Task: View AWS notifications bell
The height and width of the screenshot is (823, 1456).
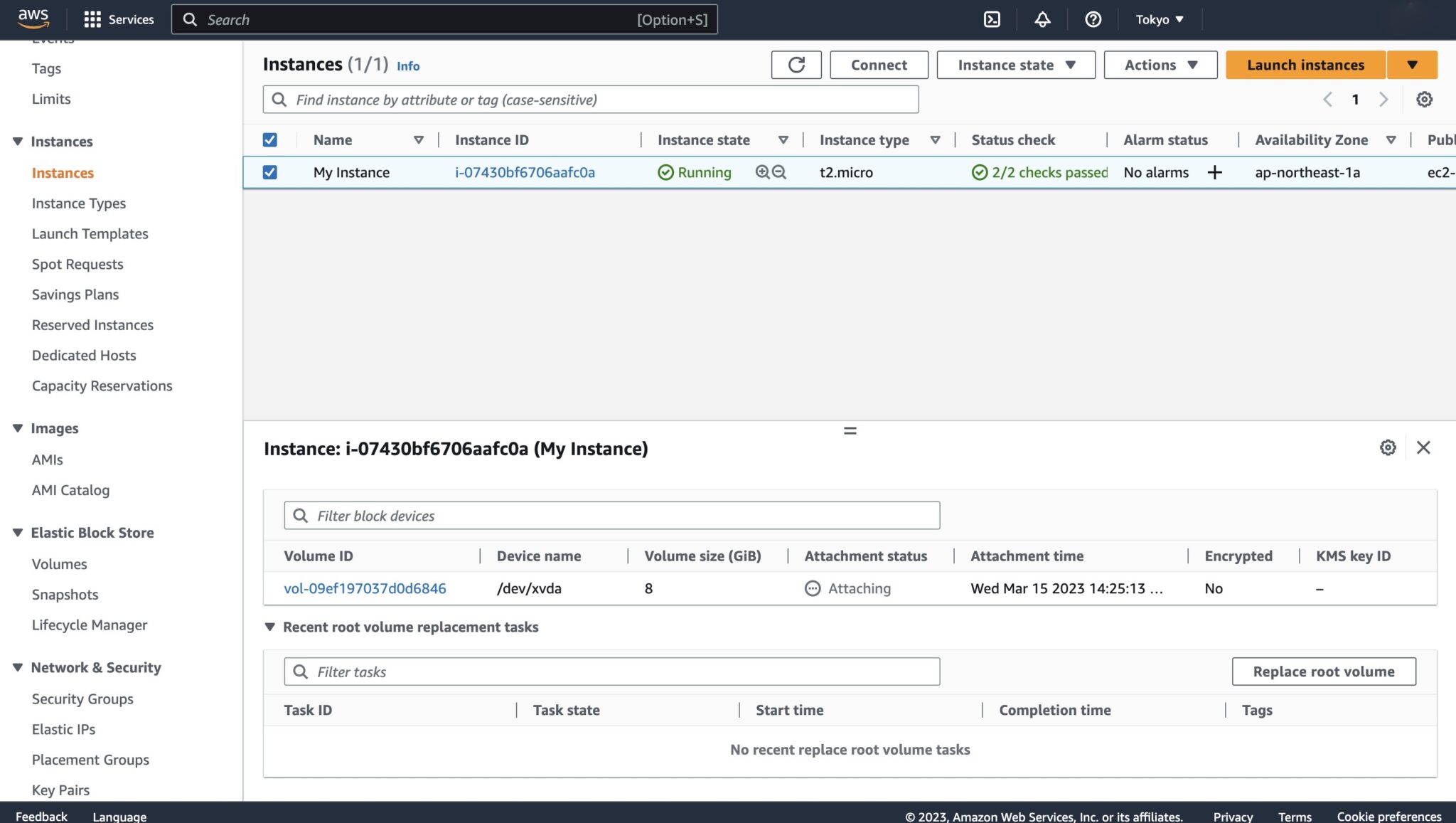Action: pyautogui.click(x=1042, y=19)
